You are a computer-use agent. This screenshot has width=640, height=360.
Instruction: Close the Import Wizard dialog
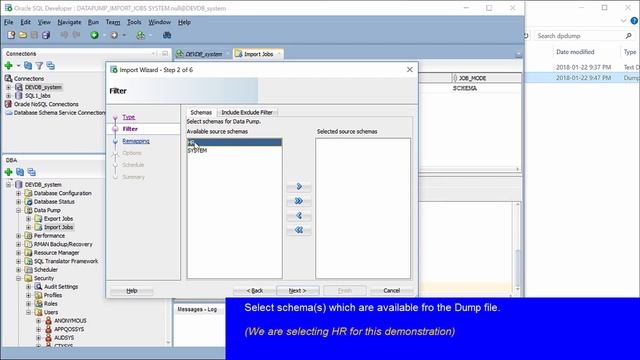pos(410,70)
